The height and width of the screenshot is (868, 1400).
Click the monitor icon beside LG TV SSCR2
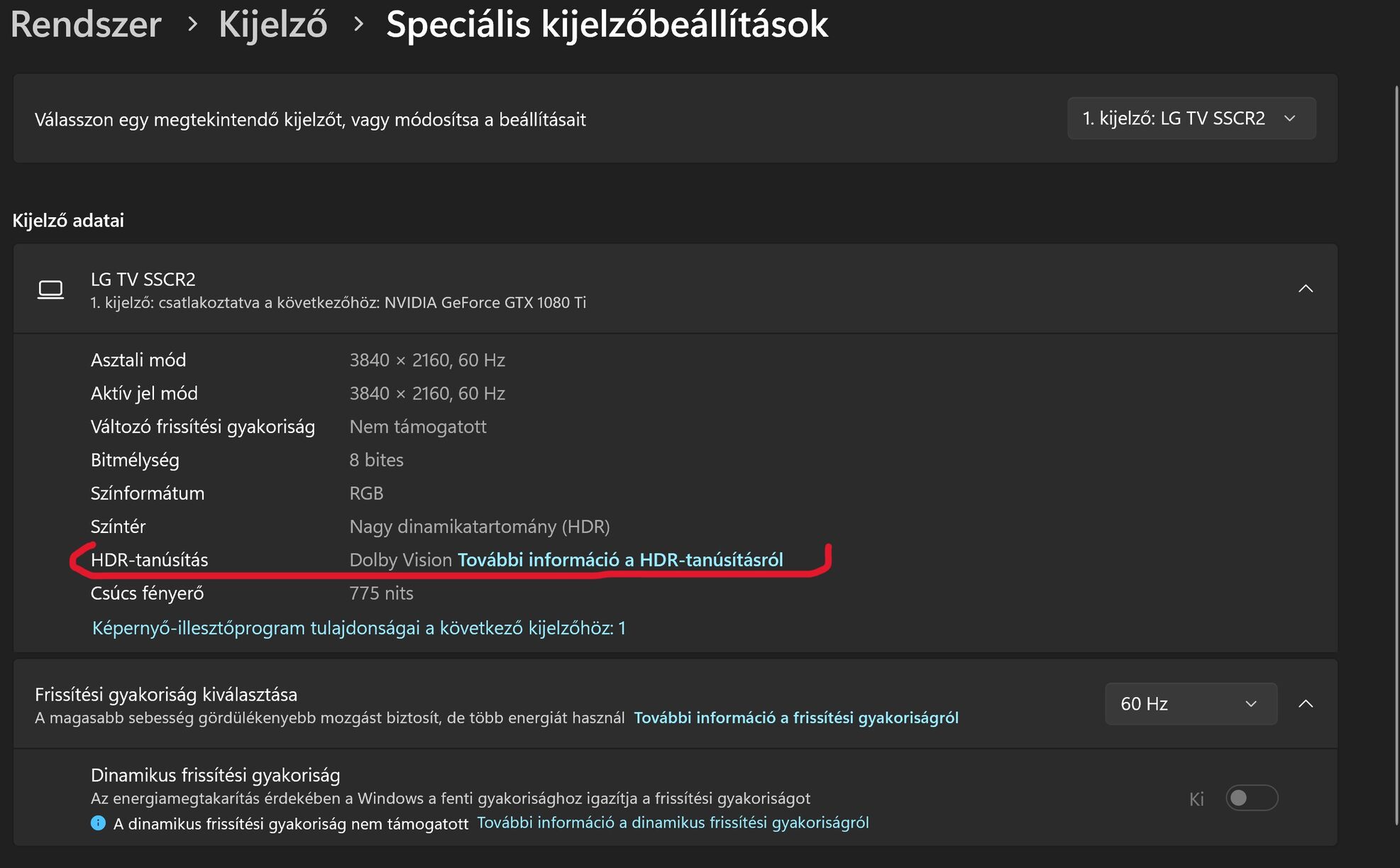[x=50, y=290]
